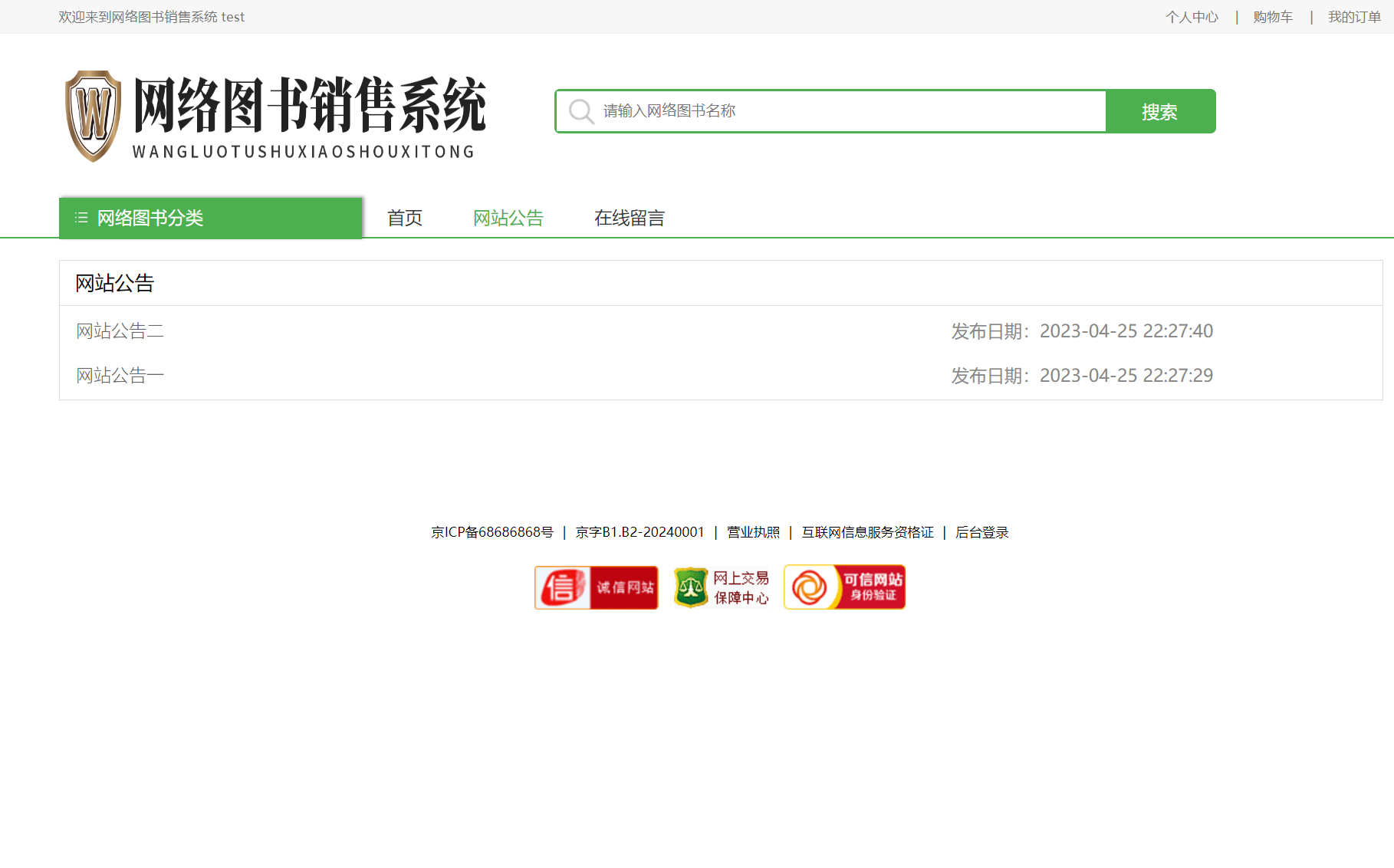This screenshot has width=1394, height=868.
Task: Click the 互联网信息服务资格证 link
Action: 867,531
